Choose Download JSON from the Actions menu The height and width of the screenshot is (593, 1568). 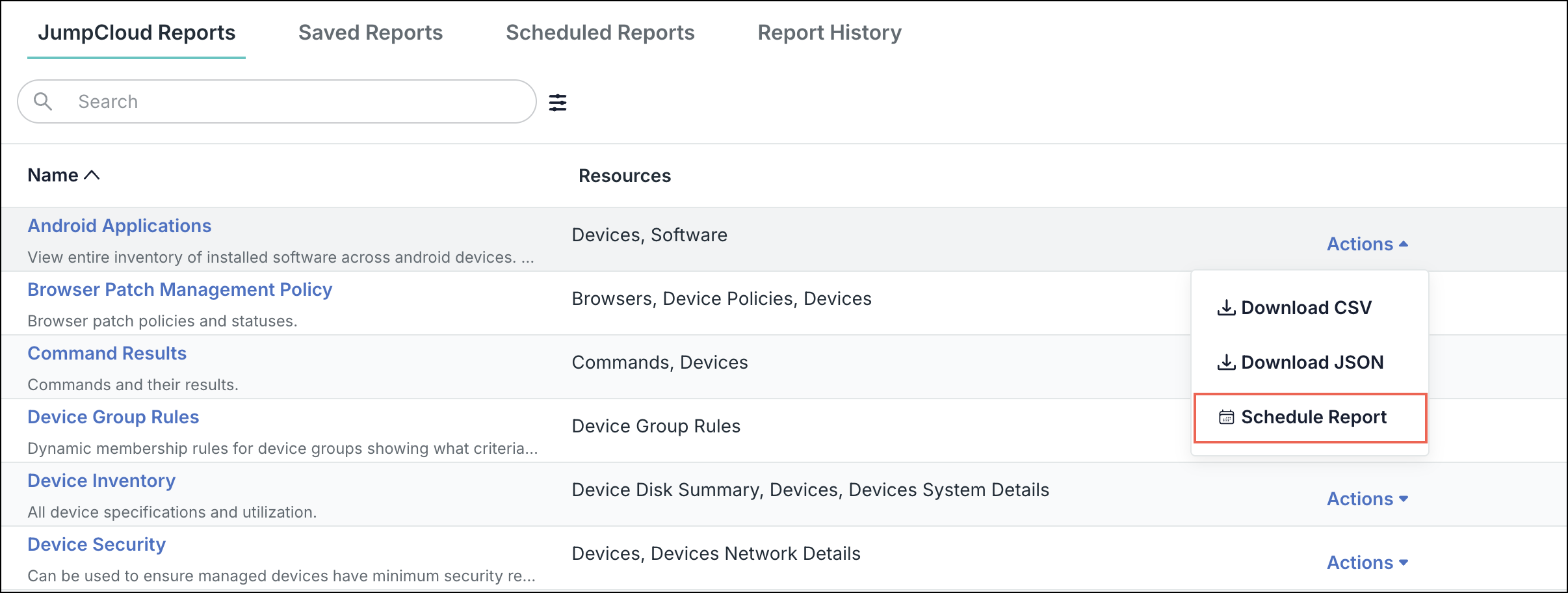pyautogui.click(x=1311, y=362)
